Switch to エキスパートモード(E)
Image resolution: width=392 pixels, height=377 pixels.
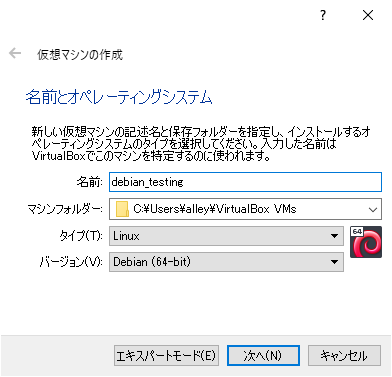[x=166, y=356]
